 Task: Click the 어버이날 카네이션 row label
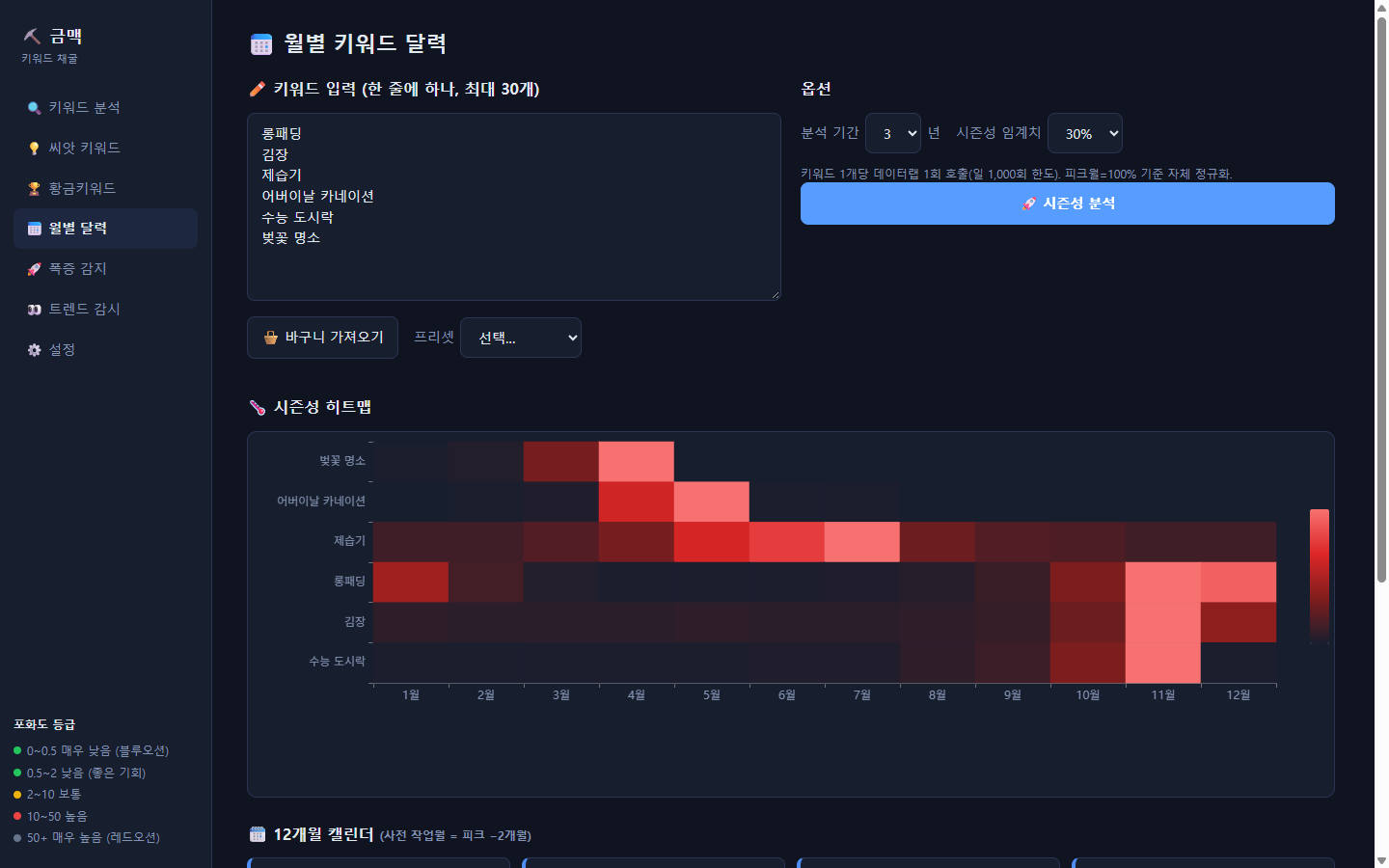pos(321,502)
